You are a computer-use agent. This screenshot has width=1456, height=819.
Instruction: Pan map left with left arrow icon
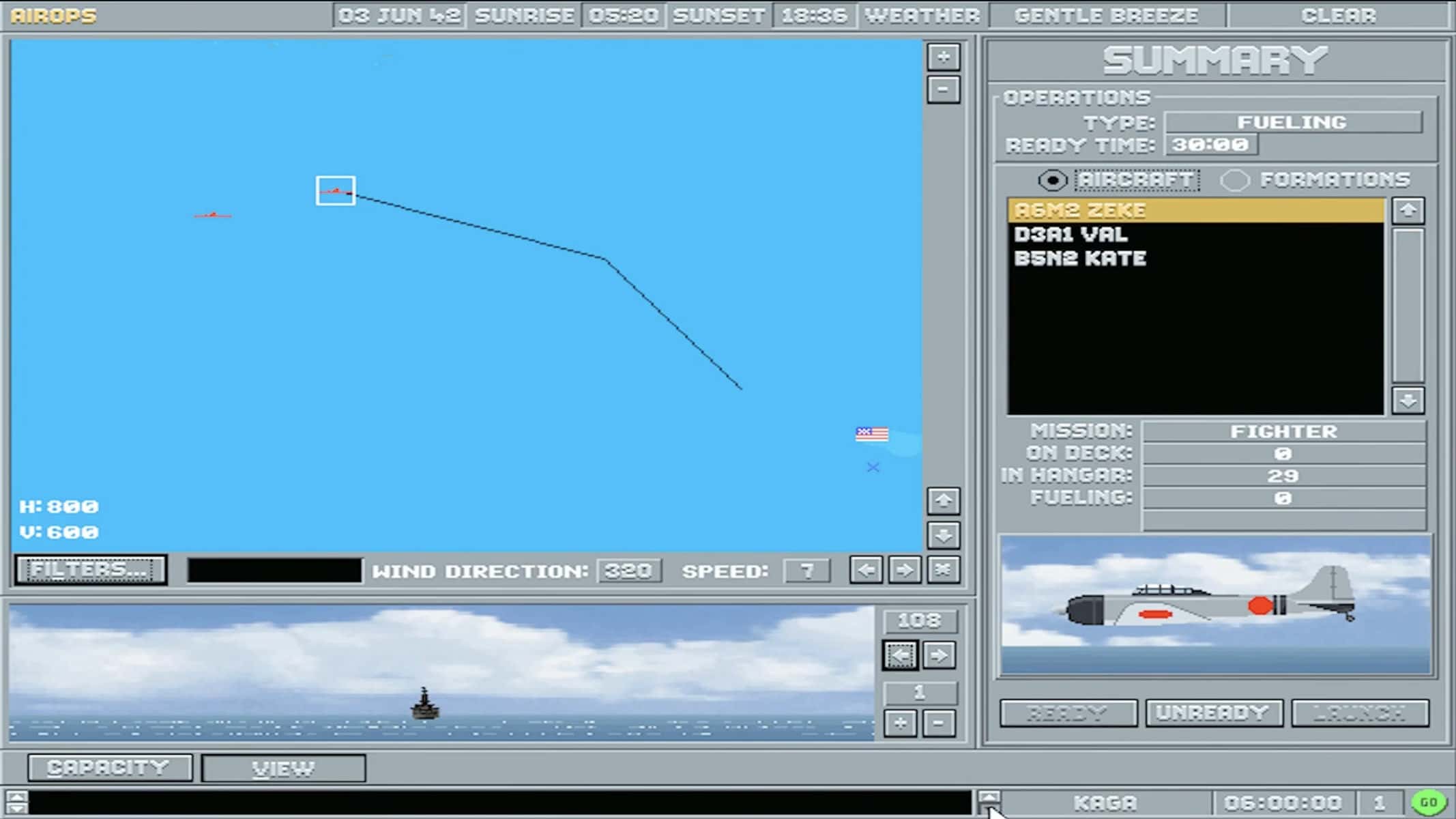click(866, 570)
